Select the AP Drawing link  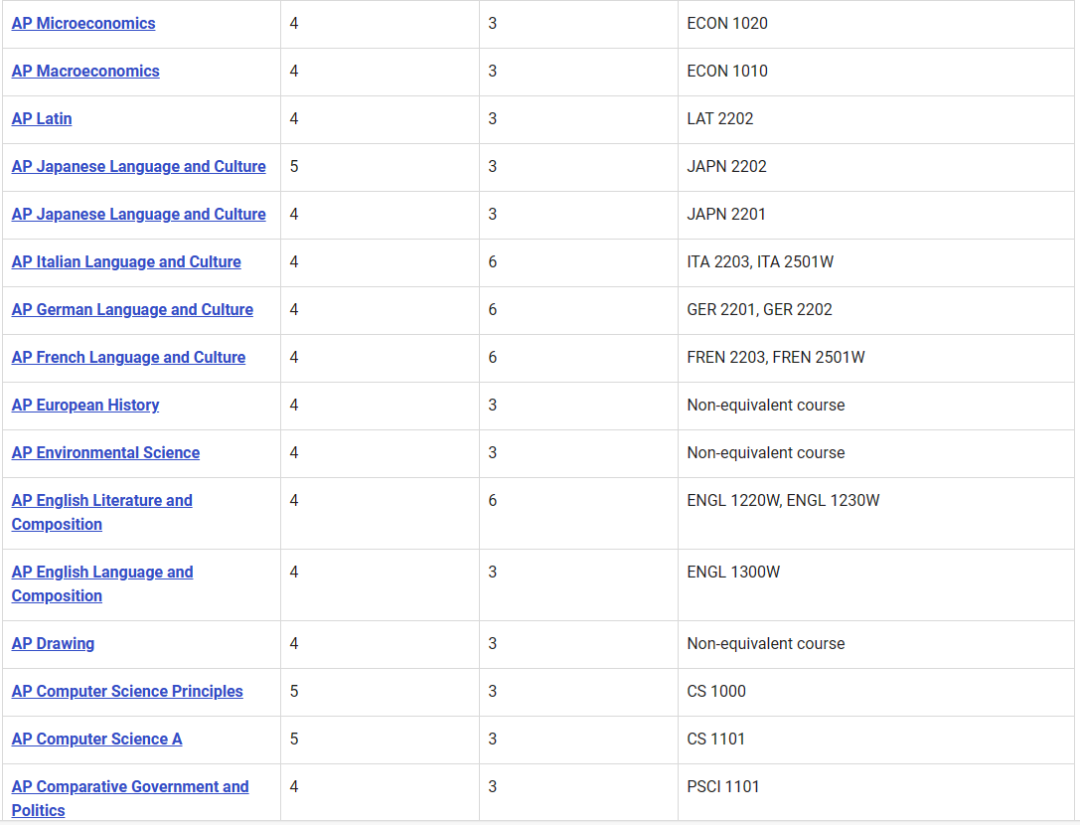tap(53, 644)
